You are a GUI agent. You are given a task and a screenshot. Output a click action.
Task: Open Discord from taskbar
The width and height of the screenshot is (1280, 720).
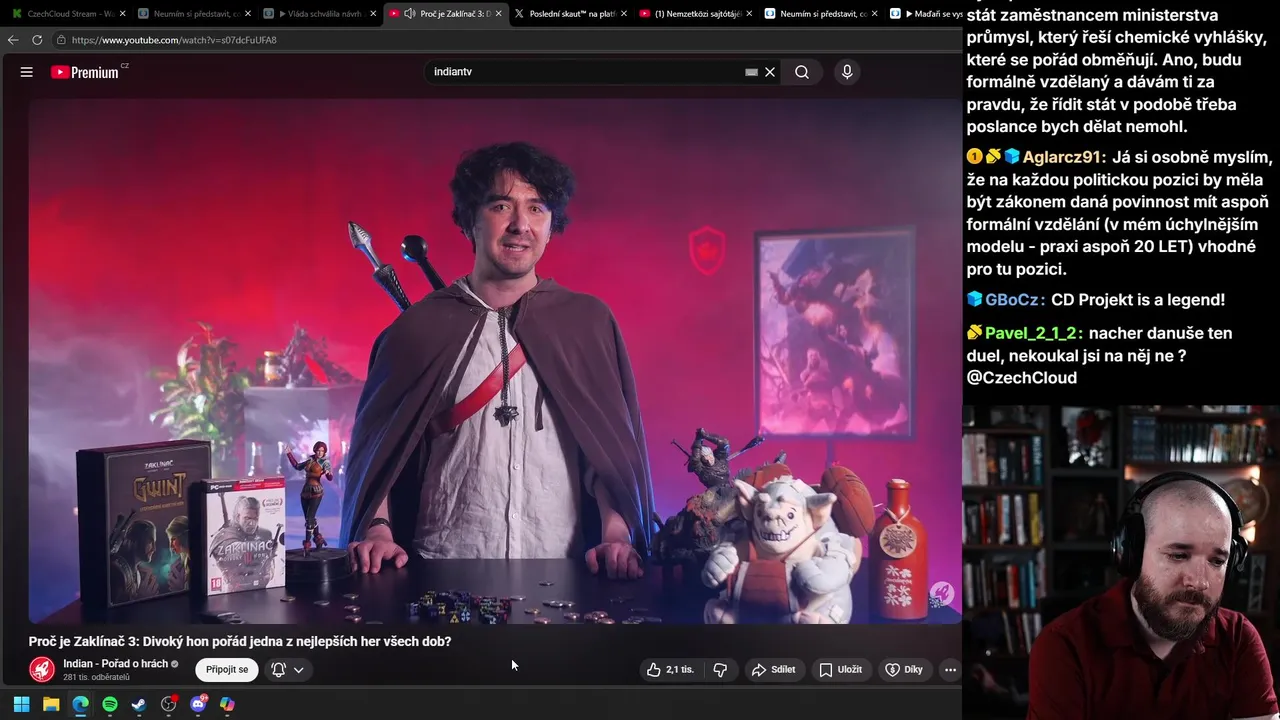[x=198, y=704]
